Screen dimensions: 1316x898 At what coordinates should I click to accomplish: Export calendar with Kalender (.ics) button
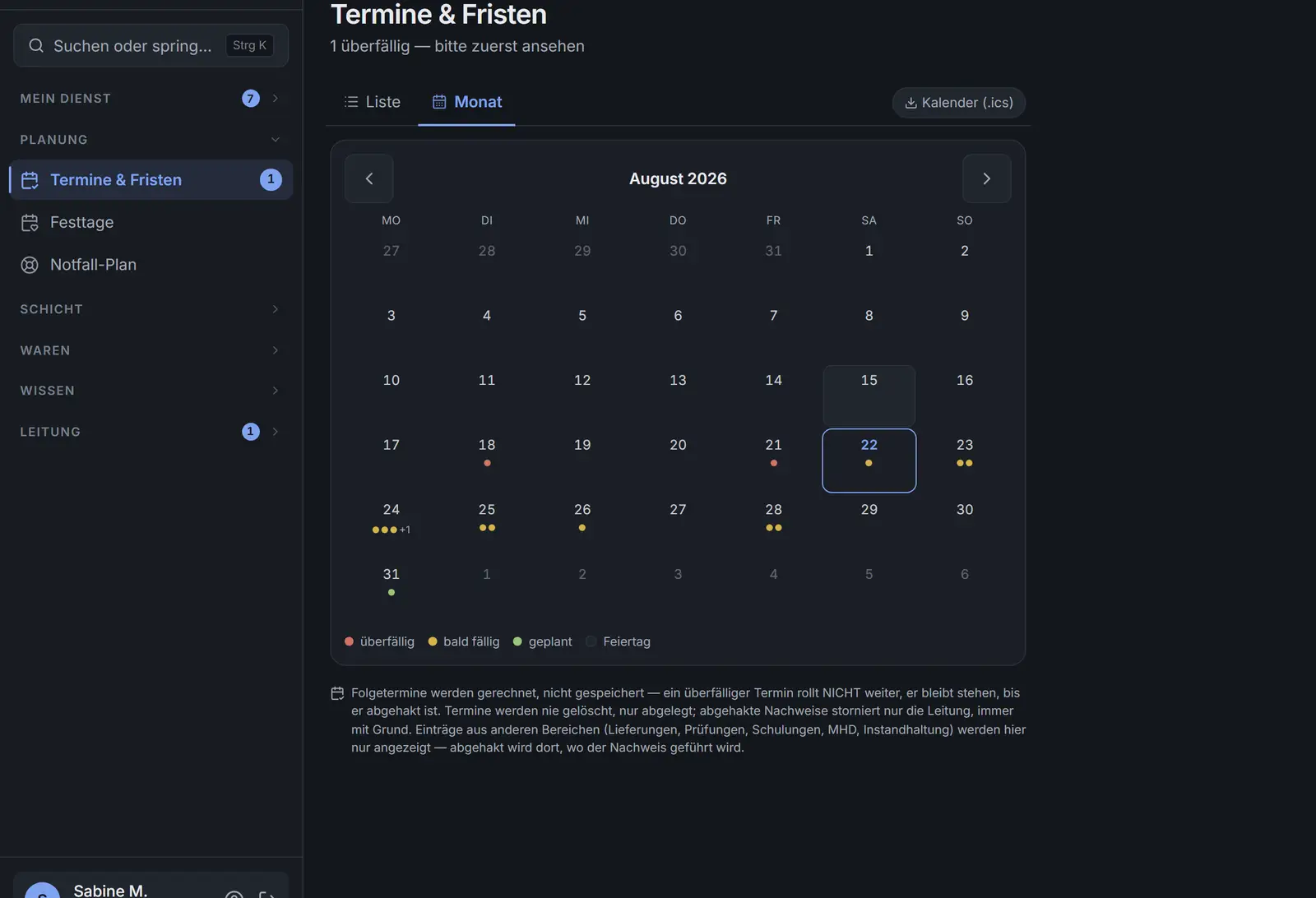point(958,103)
